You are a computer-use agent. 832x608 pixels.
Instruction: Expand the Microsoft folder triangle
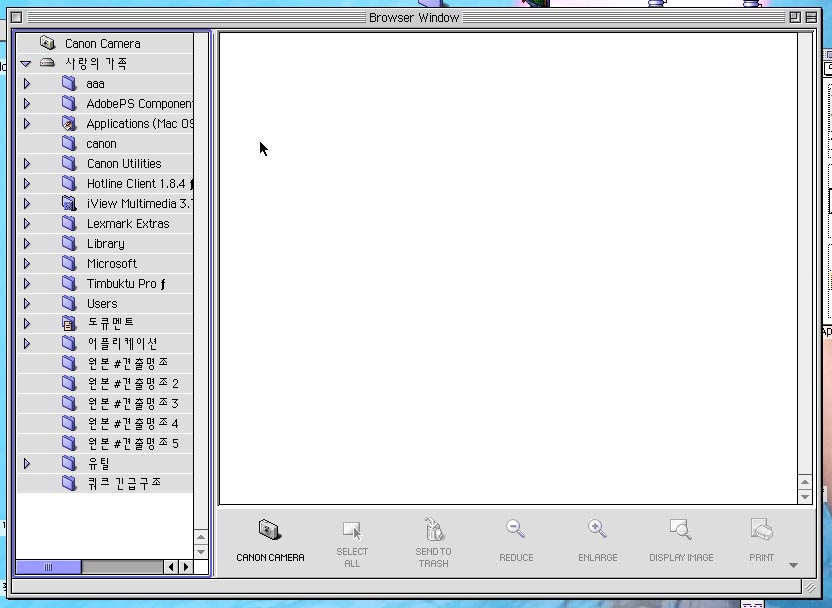pos(27,264)
